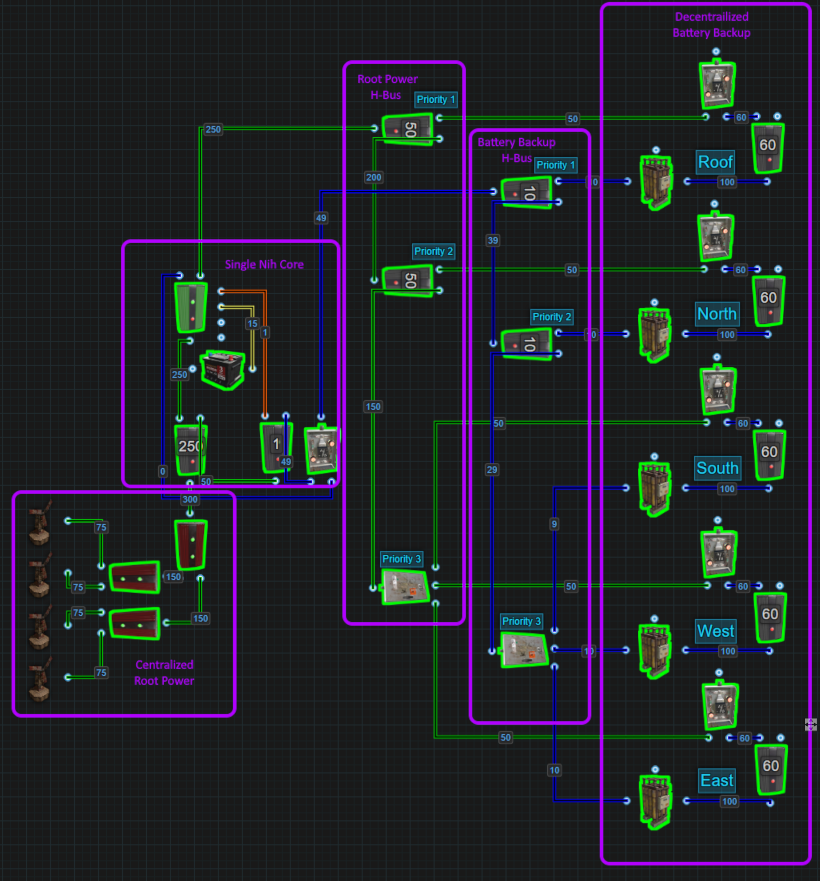The image size is (820, 881).
Task: Click the 300 wire value label
Action: click(190, 499)
